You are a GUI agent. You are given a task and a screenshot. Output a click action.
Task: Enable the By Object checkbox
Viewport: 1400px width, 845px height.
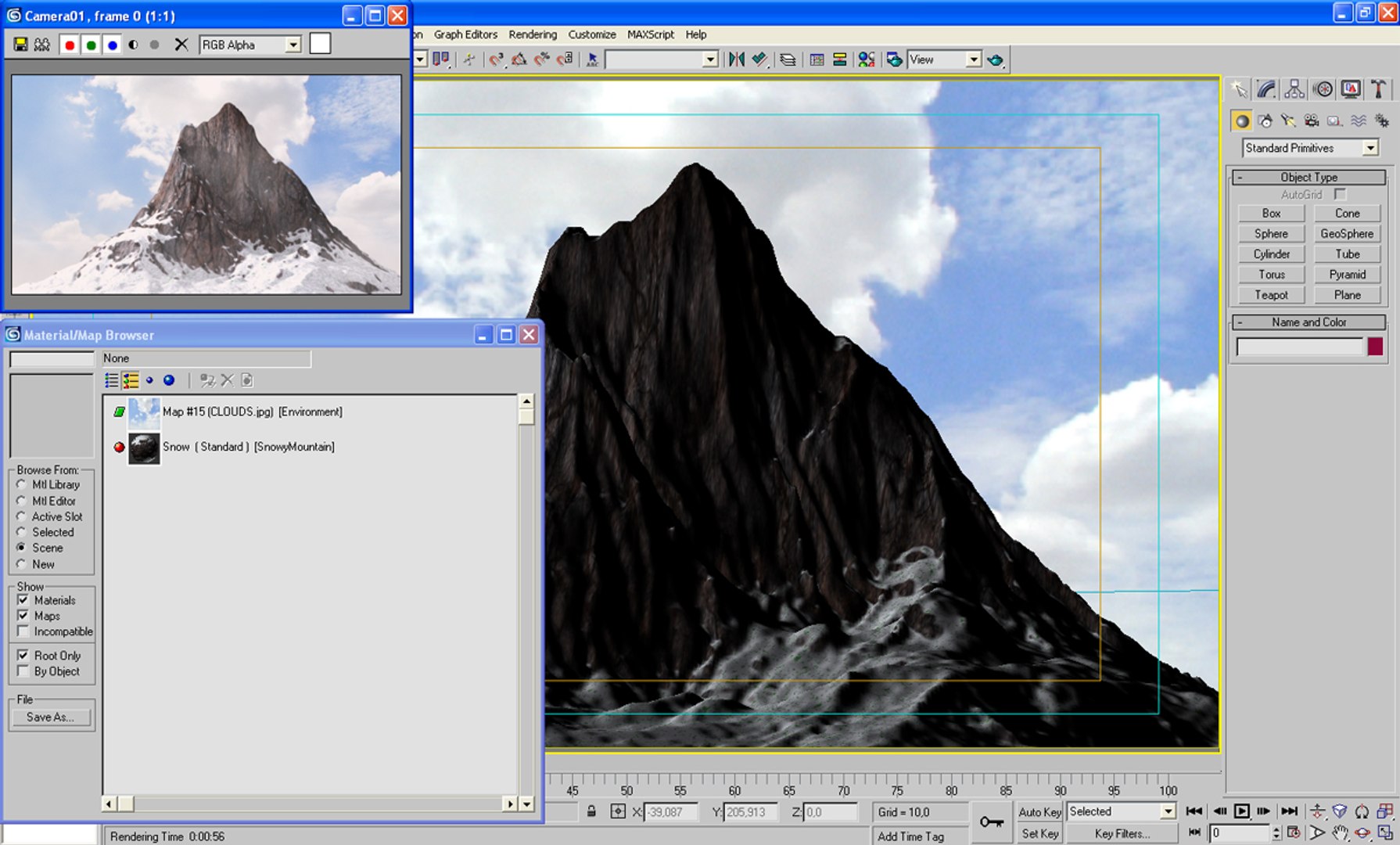tap(23, 671)
